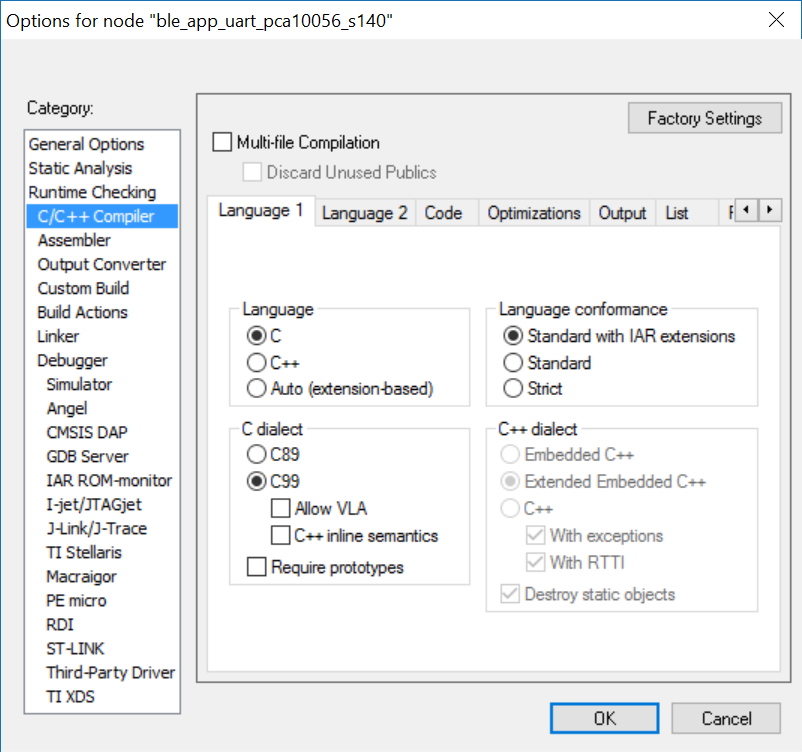
Task: Open the Optimizations tab
Action: click(x=533, y=213)
